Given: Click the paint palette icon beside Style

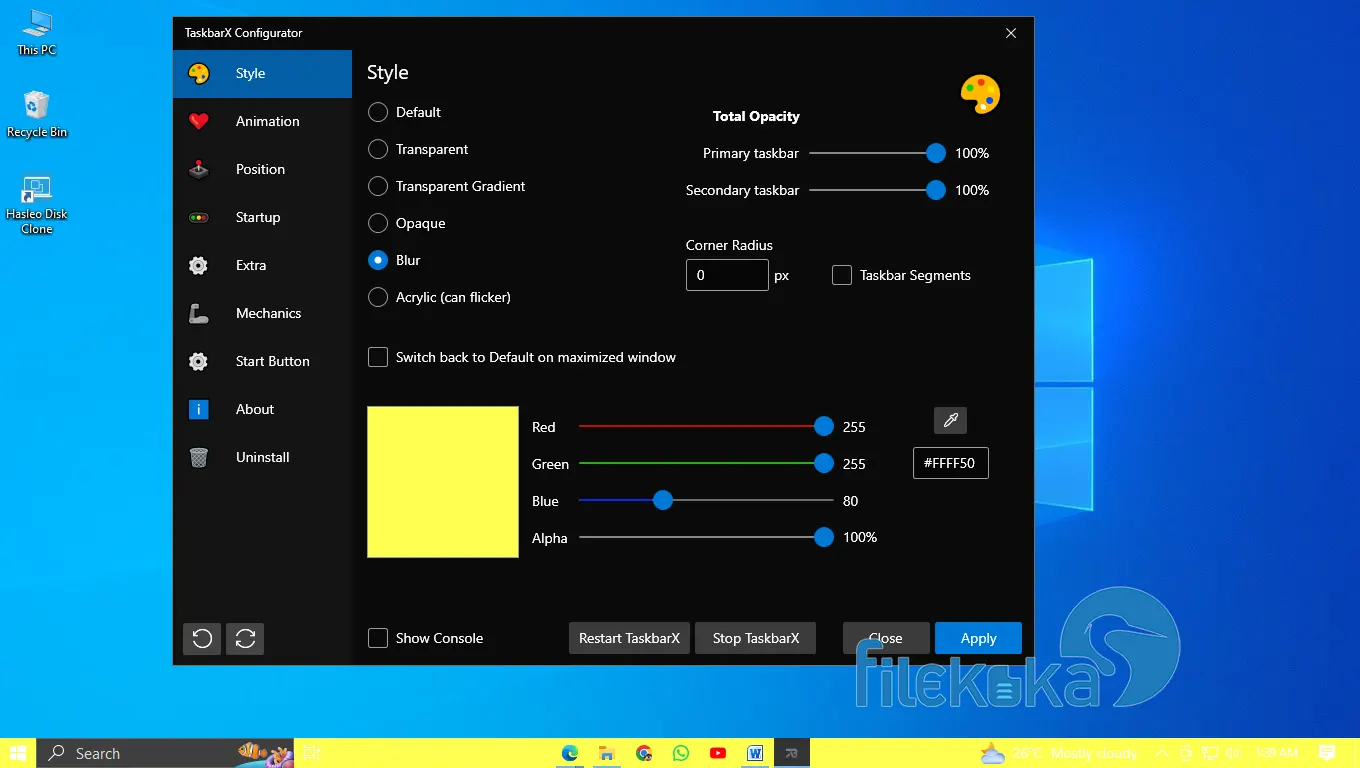Looking at the screenshot, I should (x=199, y=73).
